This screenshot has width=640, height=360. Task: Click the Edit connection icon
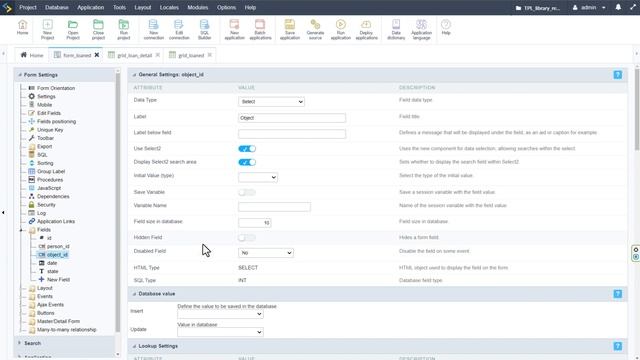pyautogui.click(x=179, y=30)
